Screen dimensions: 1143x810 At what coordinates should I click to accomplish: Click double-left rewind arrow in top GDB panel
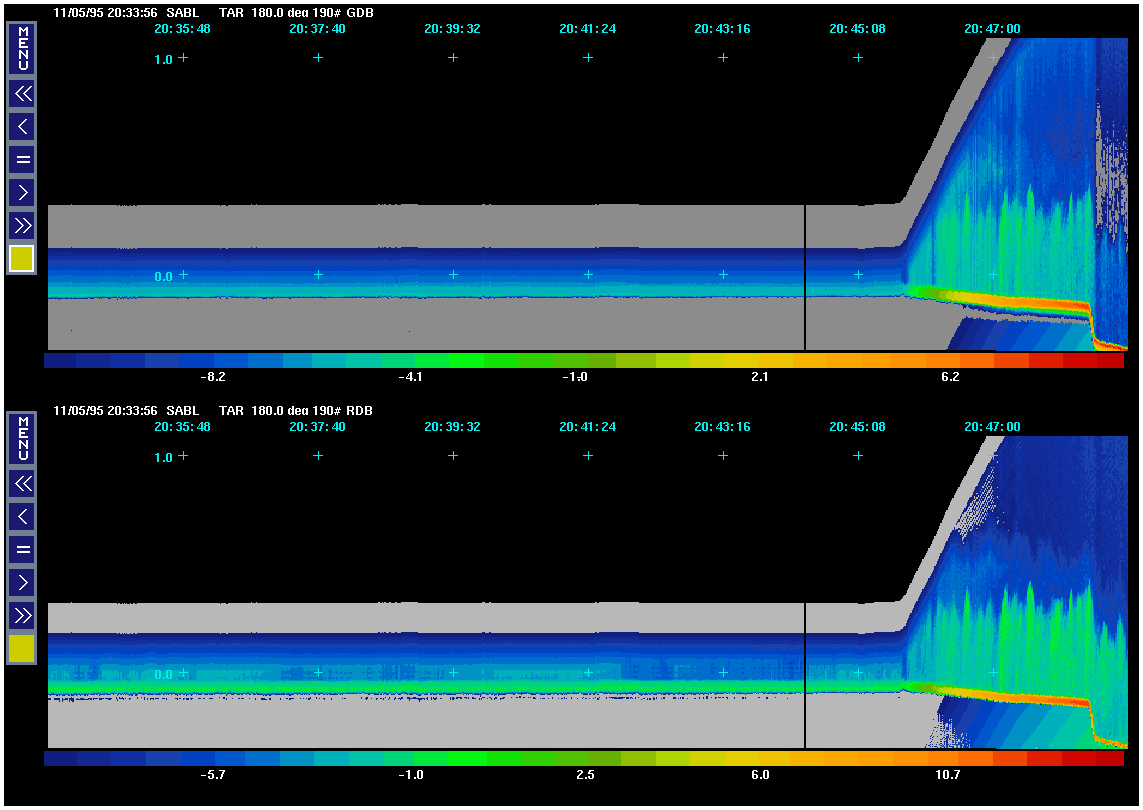(22, 94)
